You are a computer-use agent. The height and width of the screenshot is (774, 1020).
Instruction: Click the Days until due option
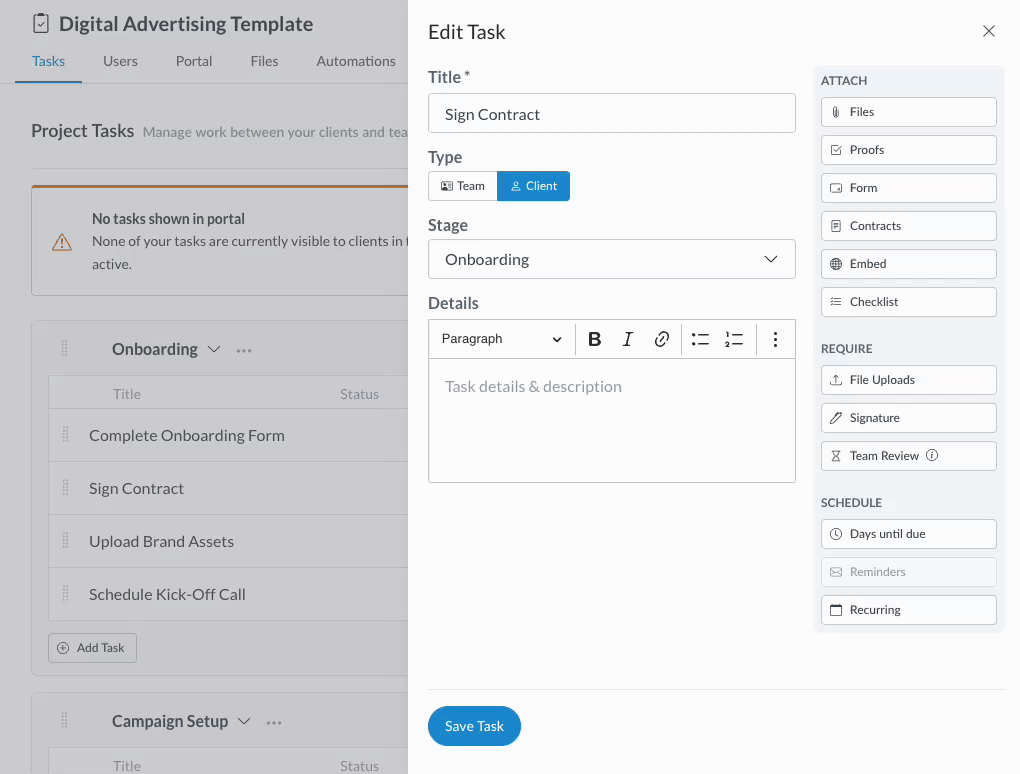click(x=908, y=534)
